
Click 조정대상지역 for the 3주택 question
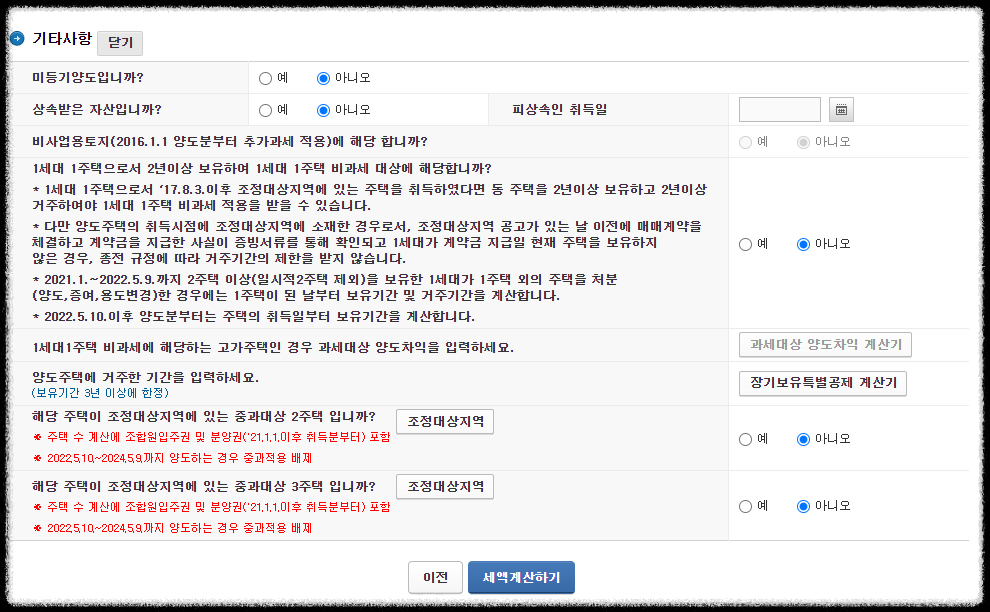tap(444, 486)
